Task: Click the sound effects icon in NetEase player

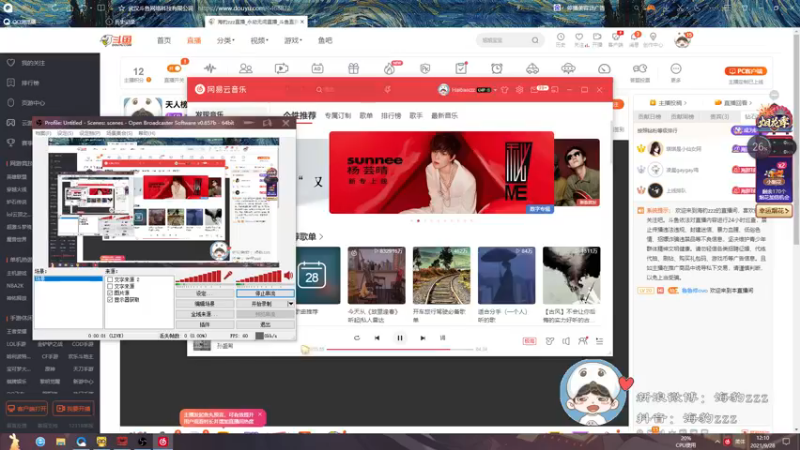Action: click(x=549, y=341)
